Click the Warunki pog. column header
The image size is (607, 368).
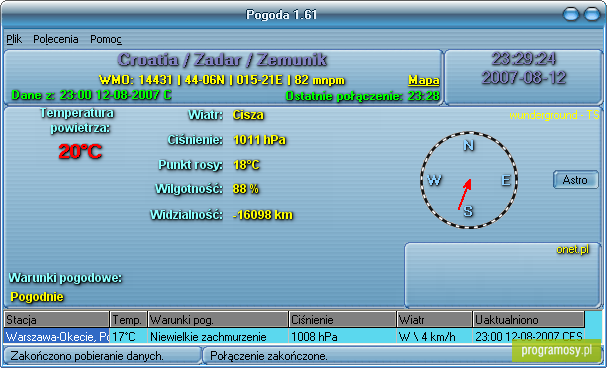point(218,320)
